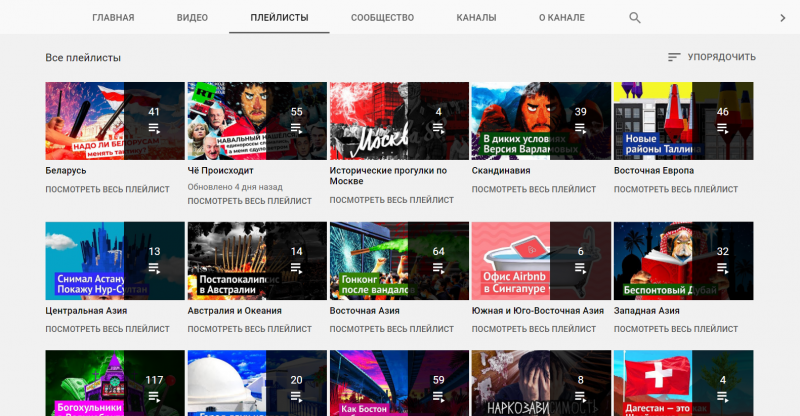Open the Сообщество tab
800x416 pixels.
382,17
